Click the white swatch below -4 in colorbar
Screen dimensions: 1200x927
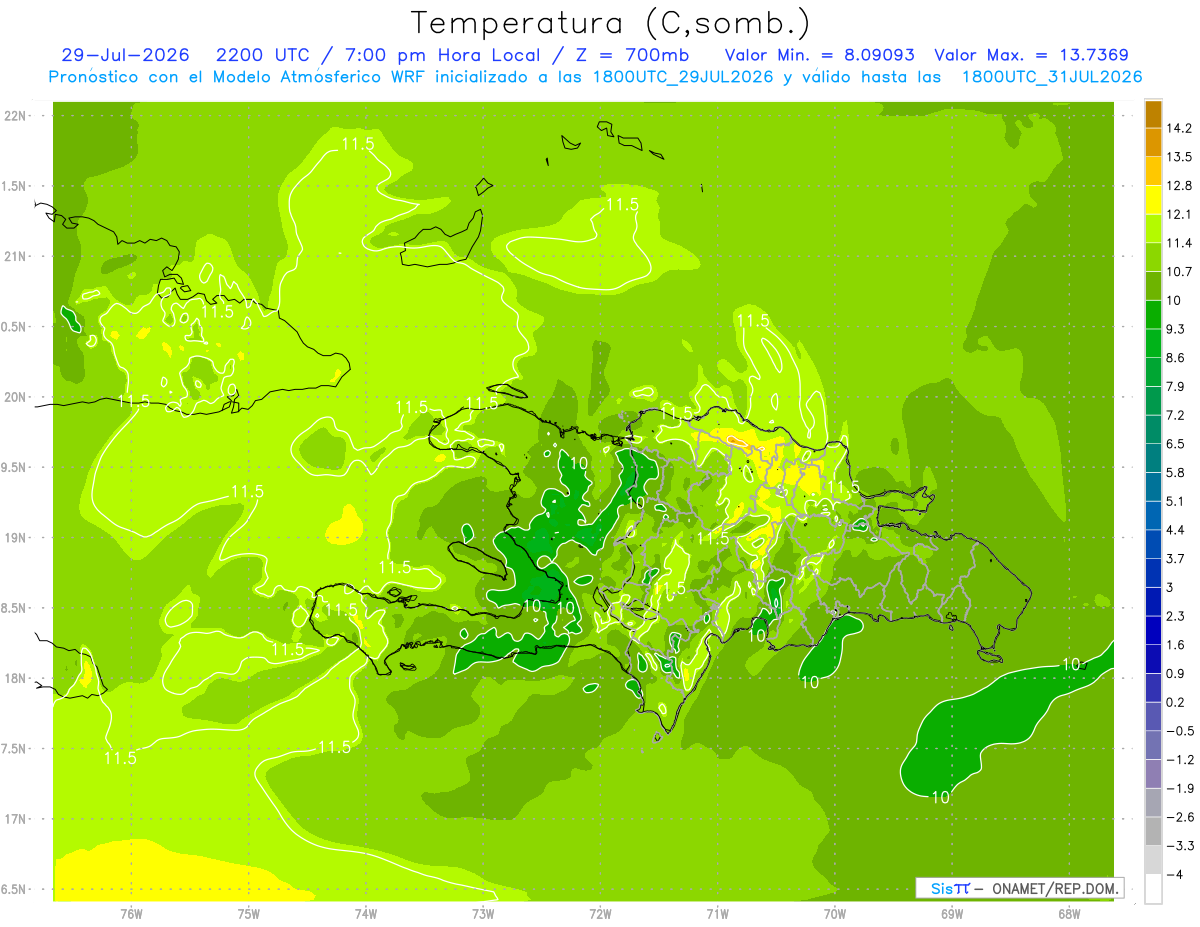(x=1153, y=889)
